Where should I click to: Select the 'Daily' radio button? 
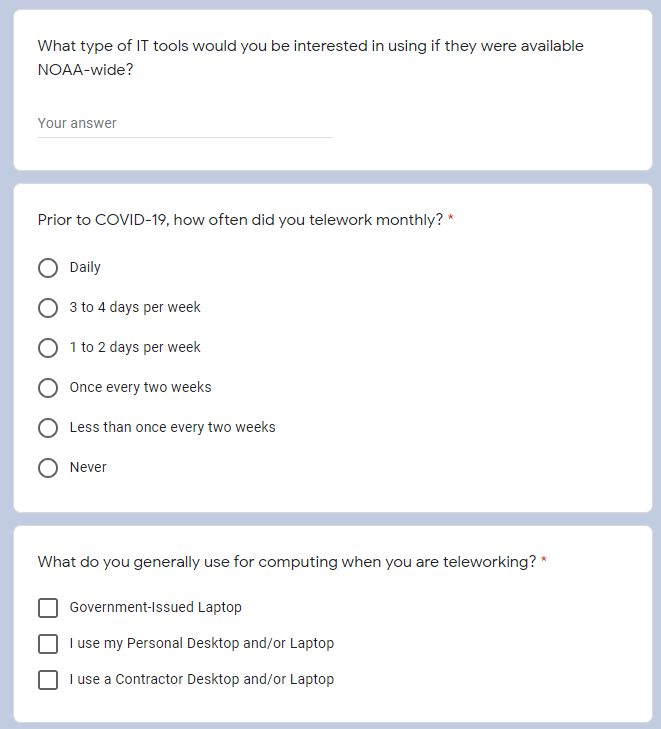48,268
